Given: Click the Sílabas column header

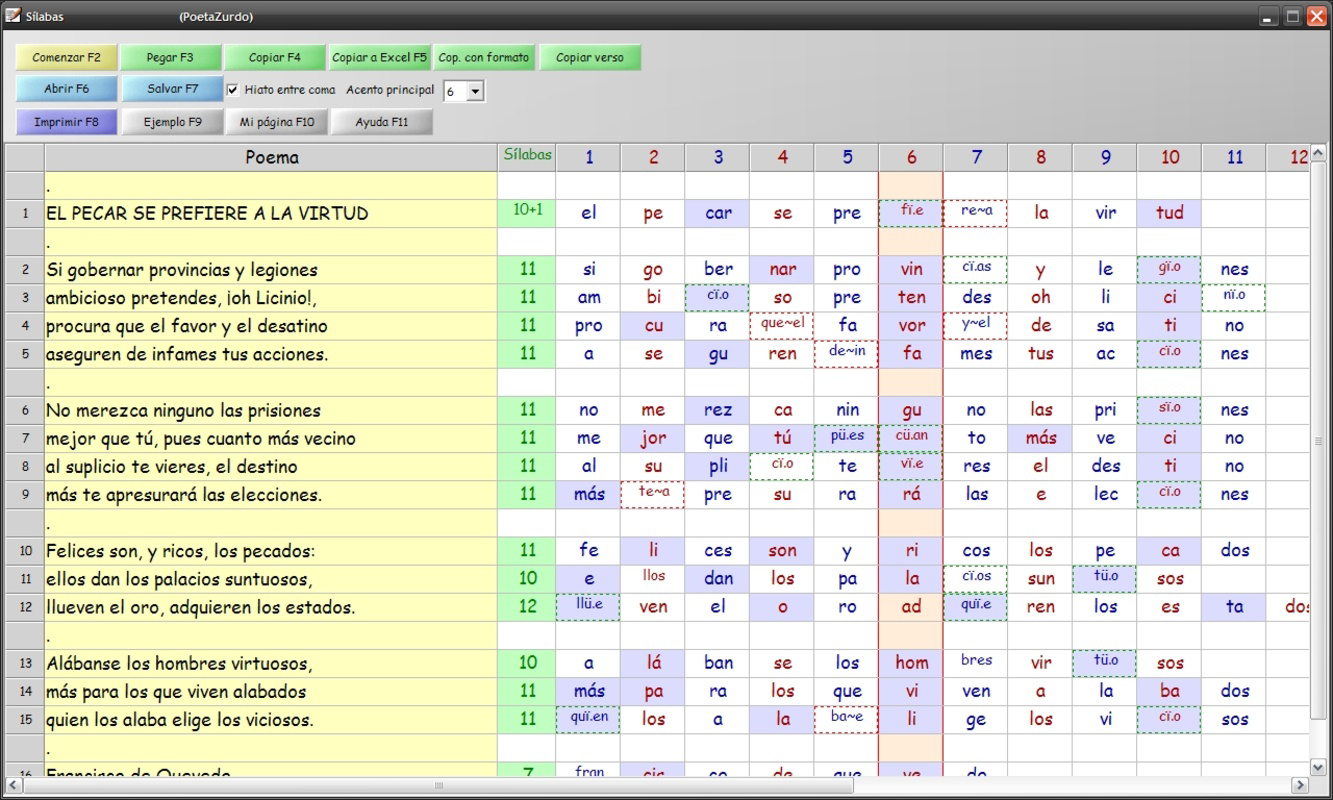Looking at the screenshot, I should [x=527, y=155].
